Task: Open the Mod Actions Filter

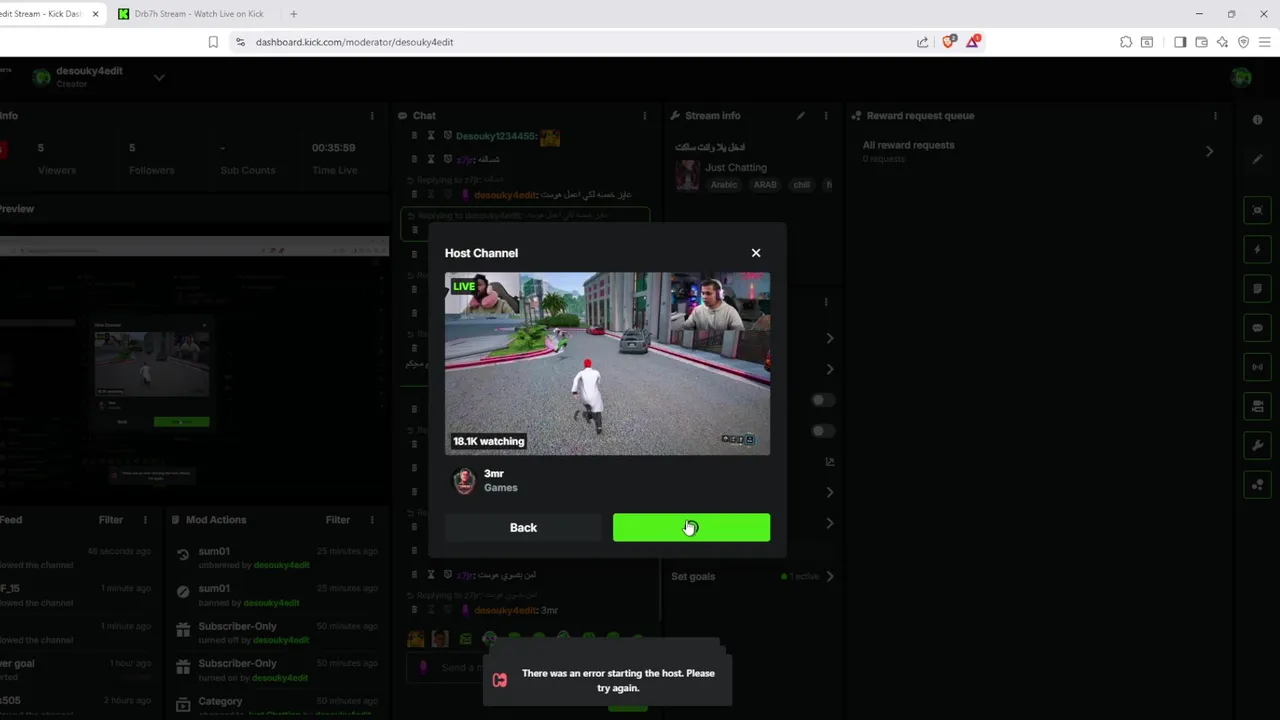Action: pyautogui.click(x=337, y=520)
